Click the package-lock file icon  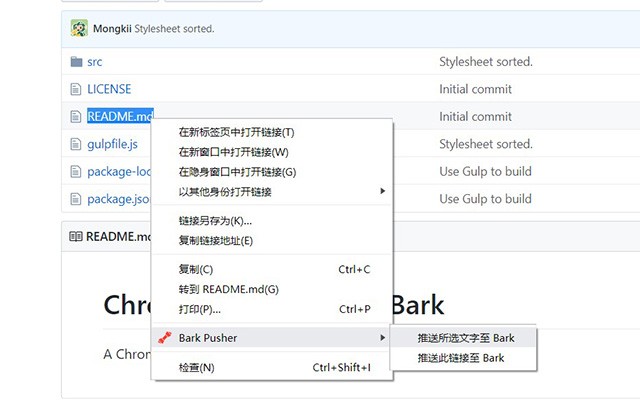tap(76, 171)
